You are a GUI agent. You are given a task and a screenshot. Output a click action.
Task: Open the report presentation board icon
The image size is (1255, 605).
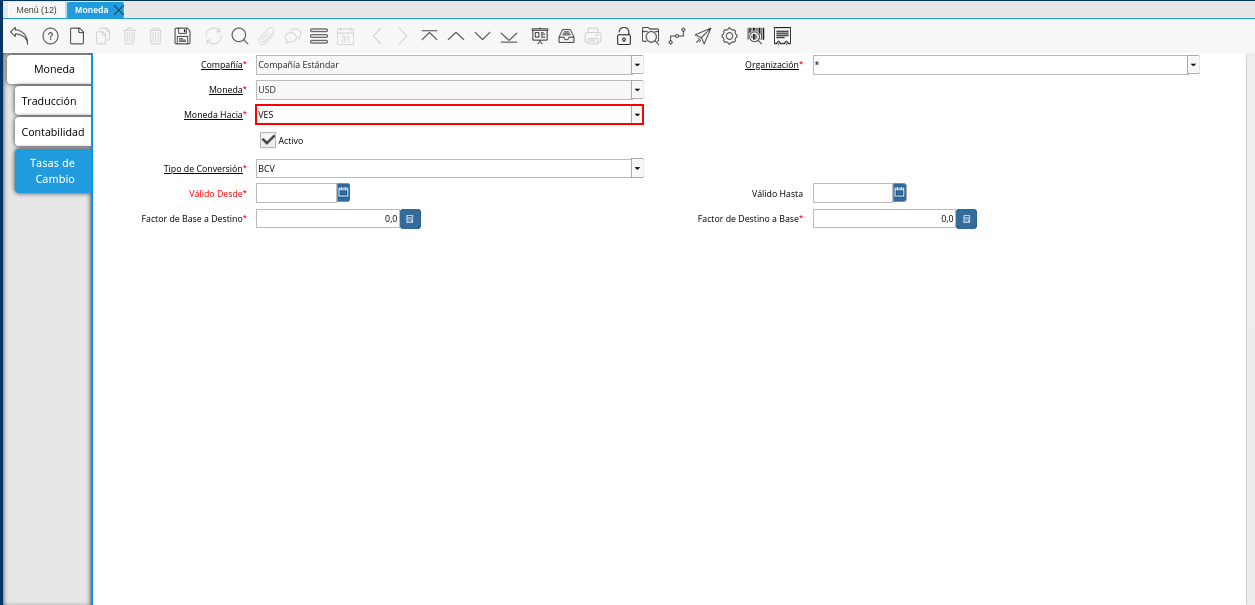540,36
